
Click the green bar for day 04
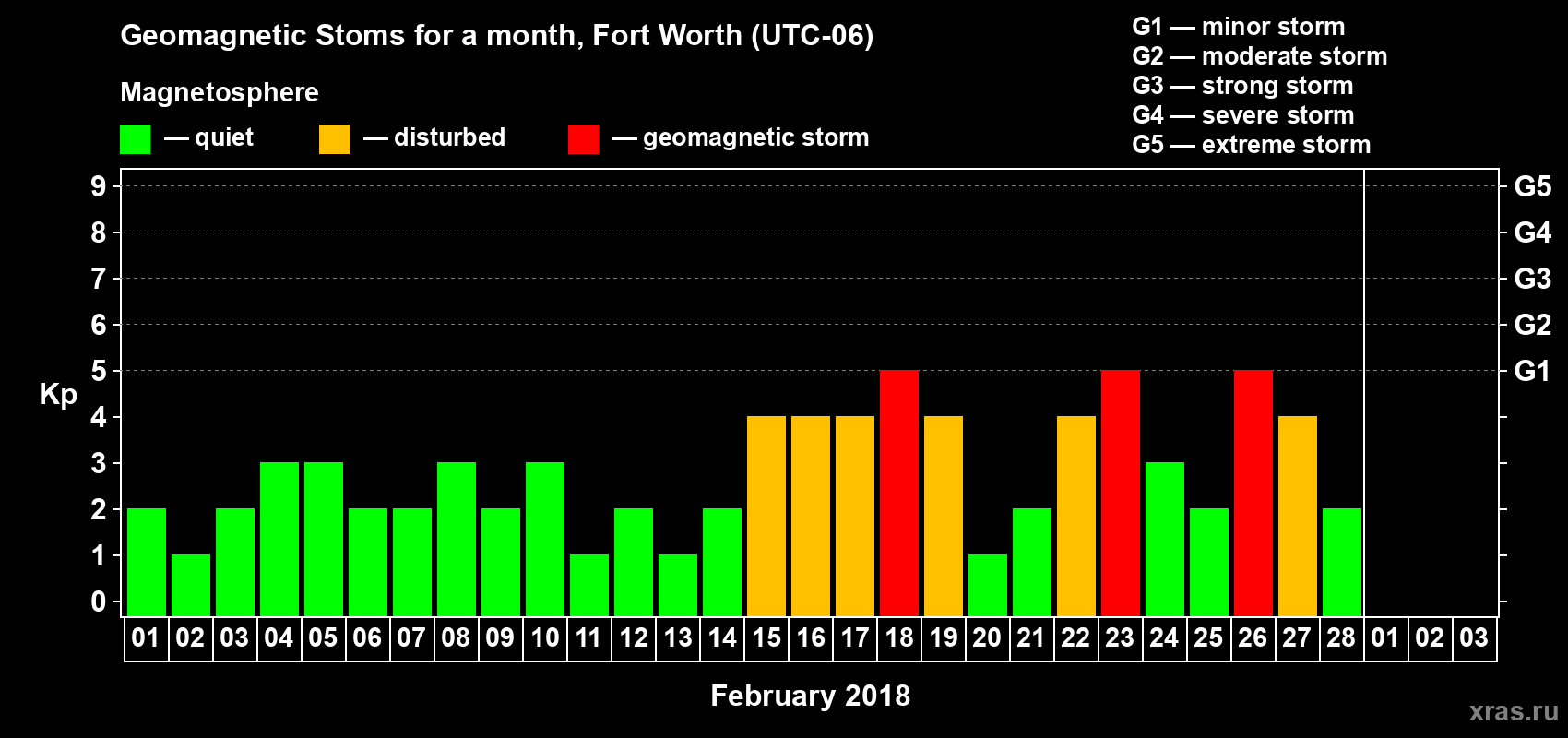(279, 540)
